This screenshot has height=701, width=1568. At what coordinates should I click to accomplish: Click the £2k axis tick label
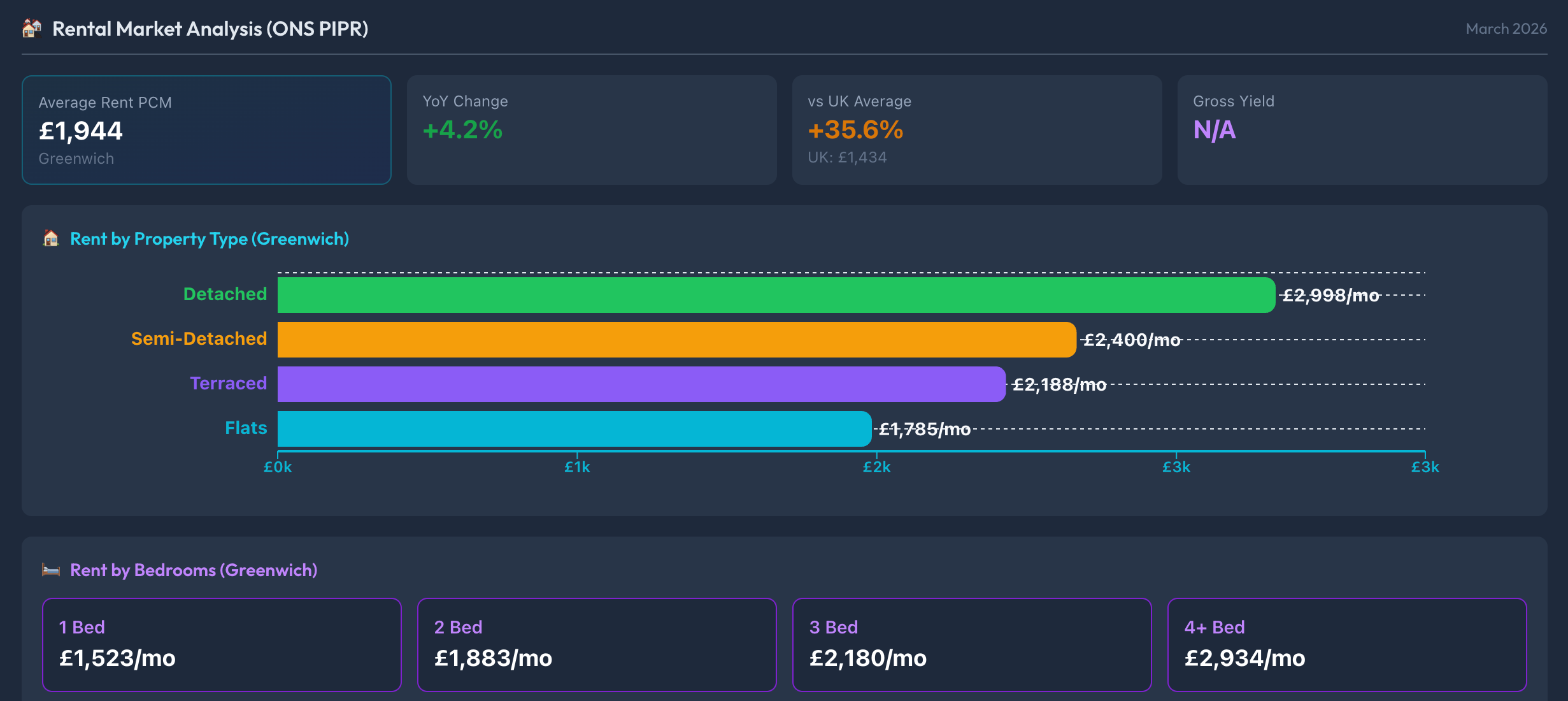coord(876,467)
